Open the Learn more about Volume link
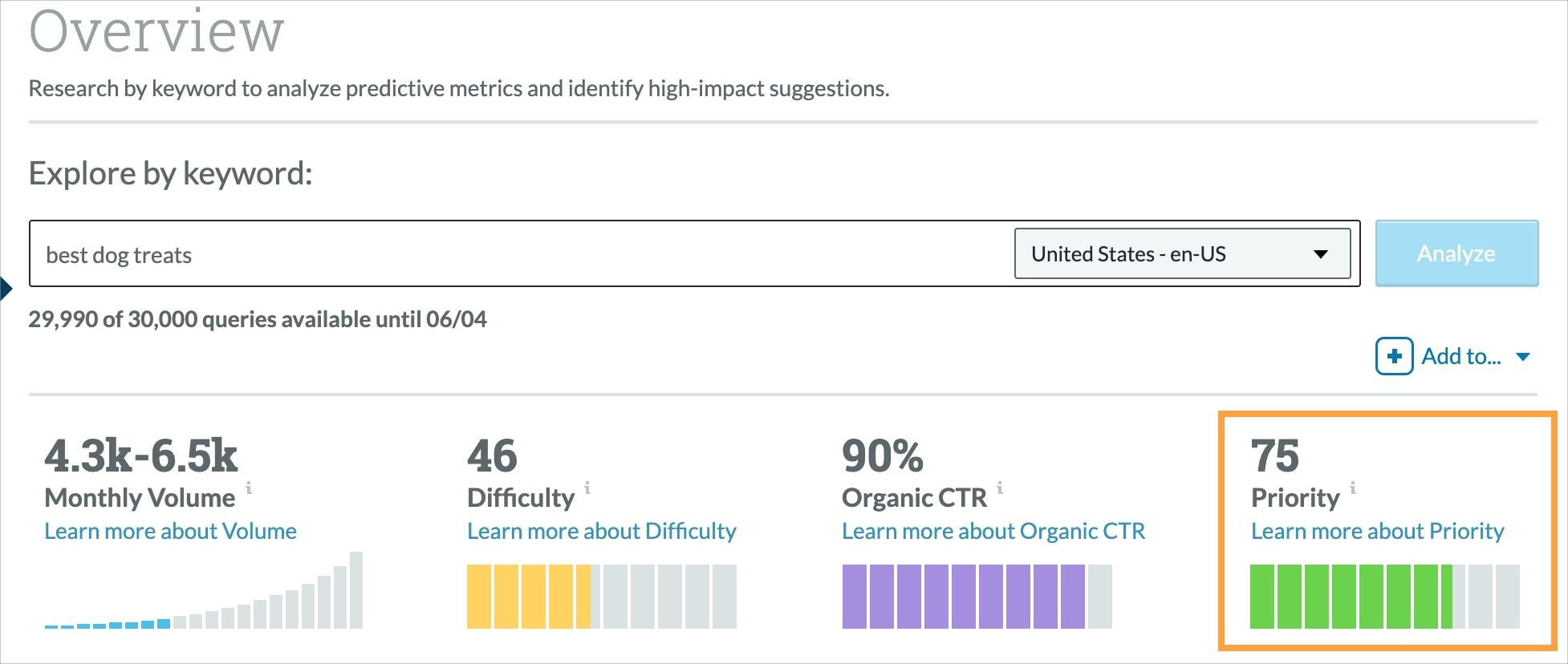The height and width of the screenshot is (664, 1568). tap(170, 530)
